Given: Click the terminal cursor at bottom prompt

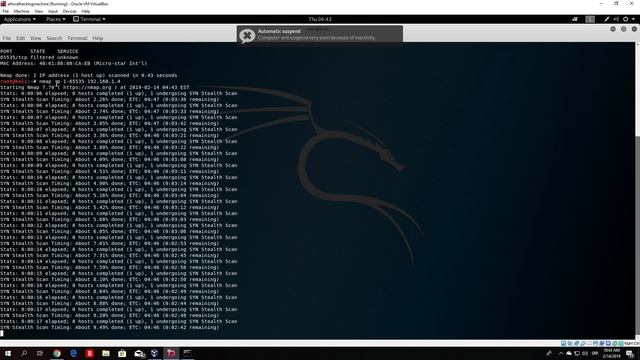Looking at the screenshot, I should (2, 333).
